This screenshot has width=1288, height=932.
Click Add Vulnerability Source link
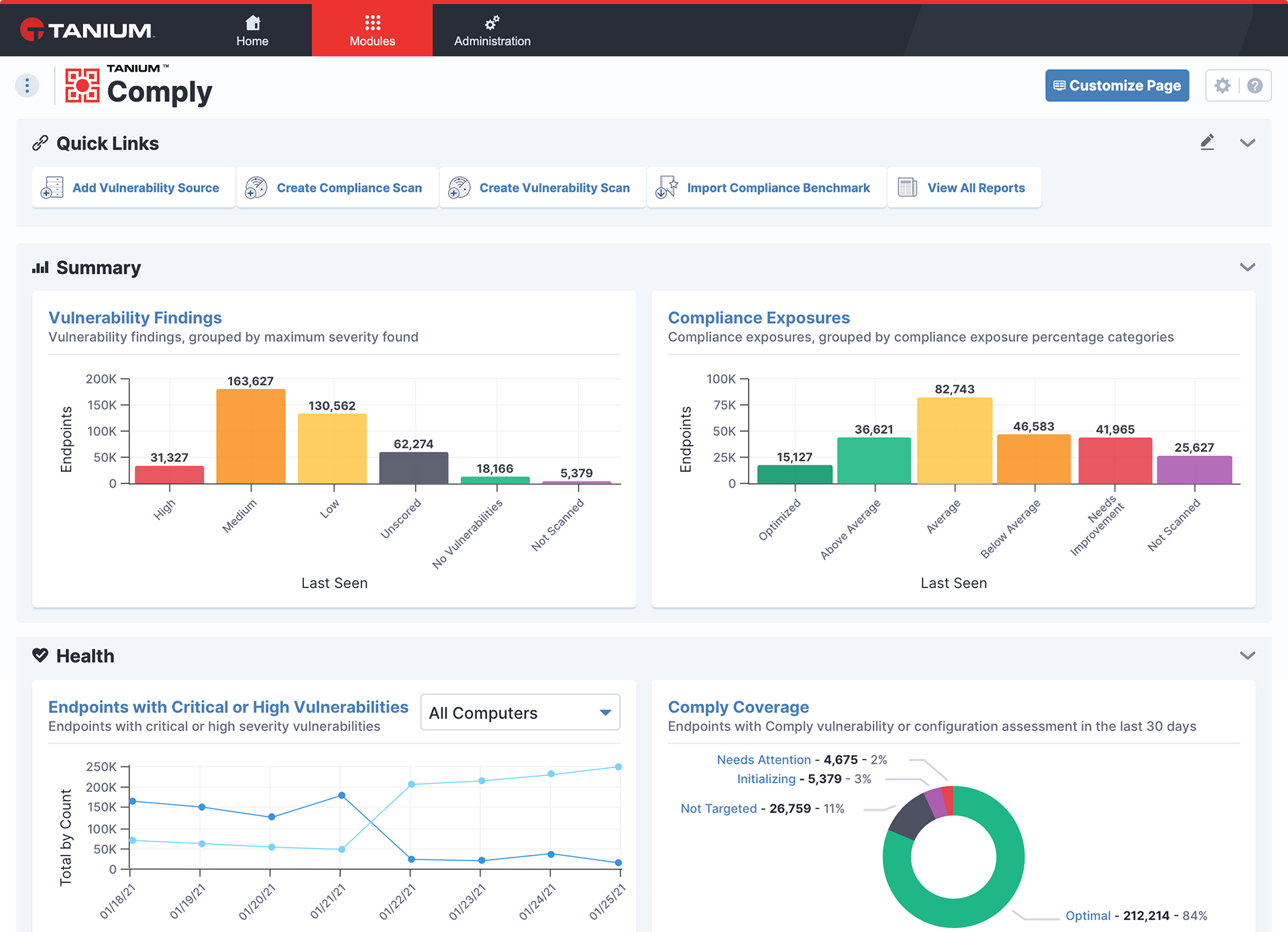(x=146, y=188)
